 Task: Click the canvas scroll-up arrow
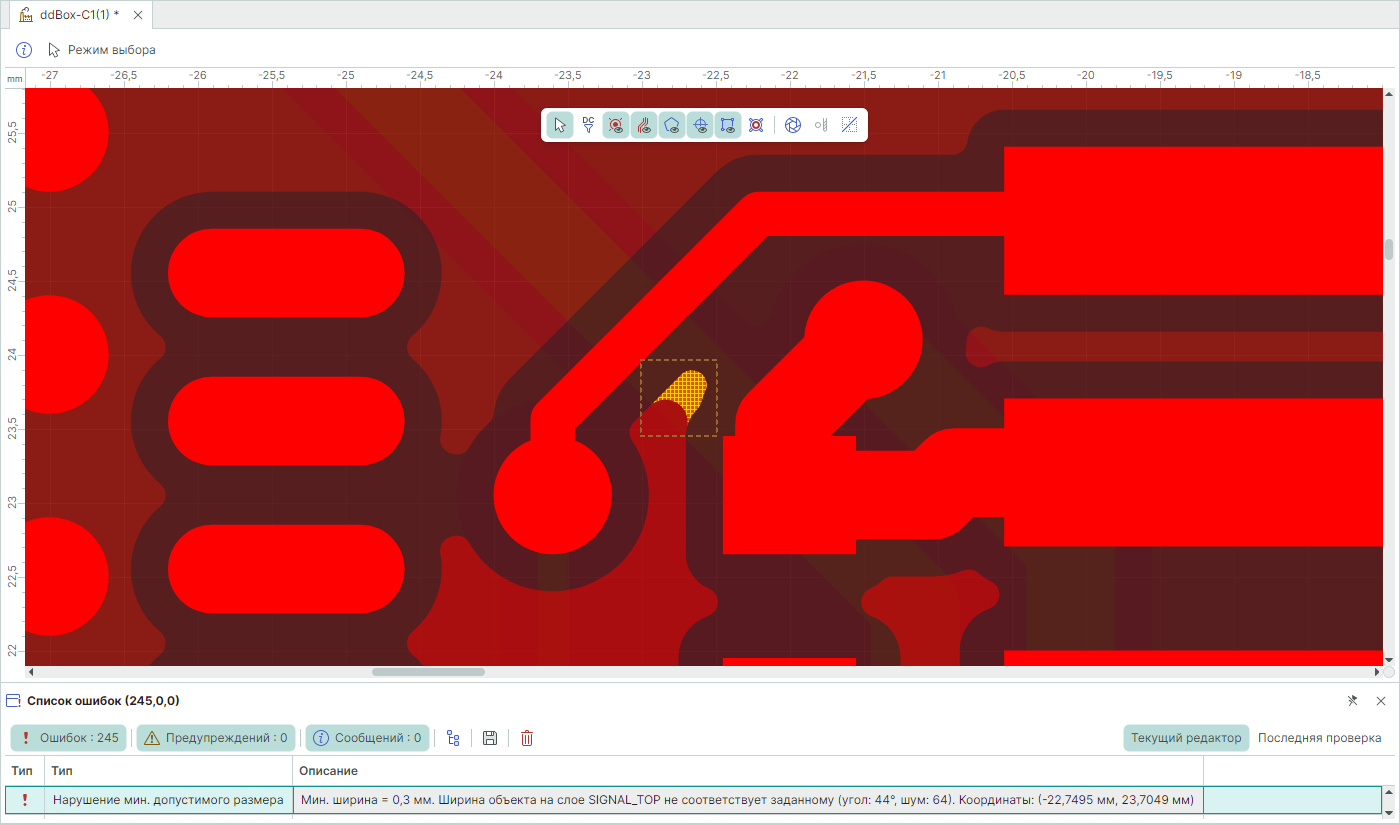1389,94
